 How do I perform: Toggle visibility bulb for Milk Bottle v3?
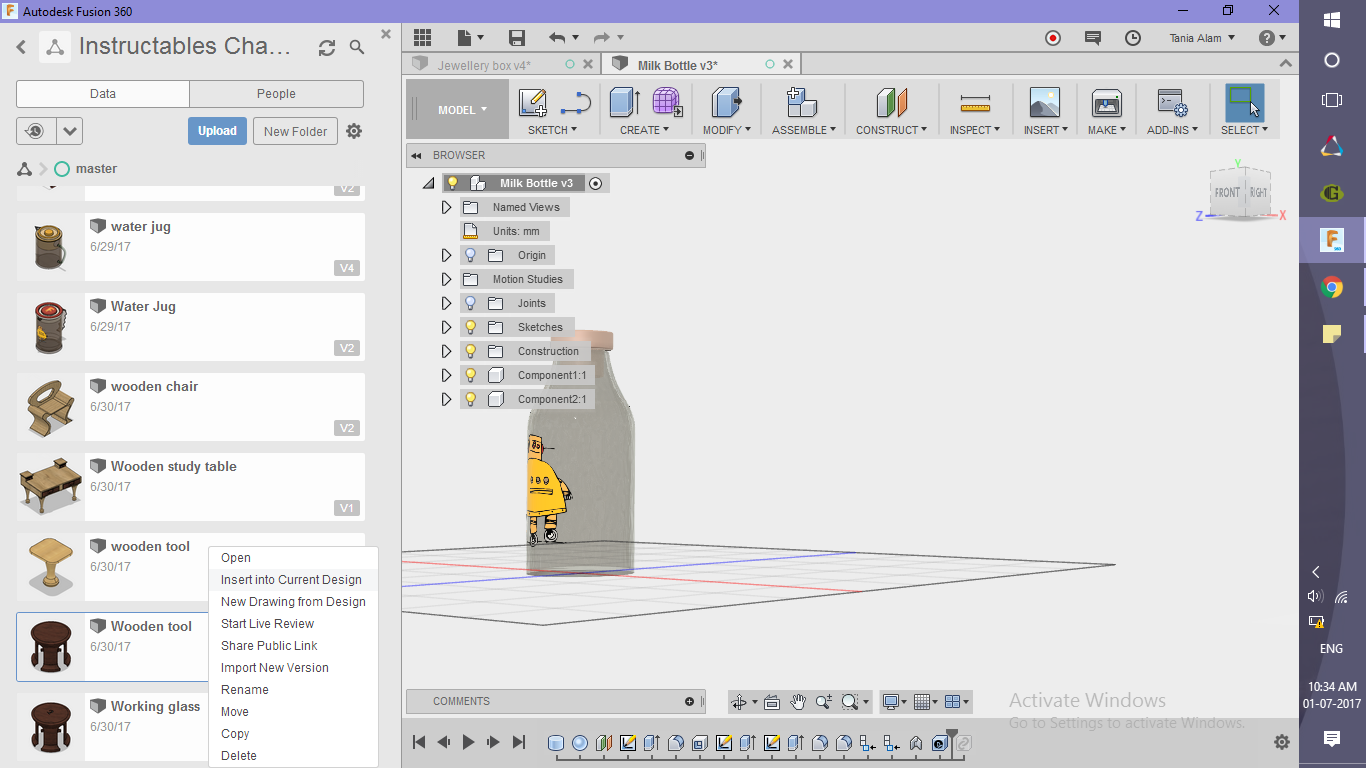(x=452, y=183)
